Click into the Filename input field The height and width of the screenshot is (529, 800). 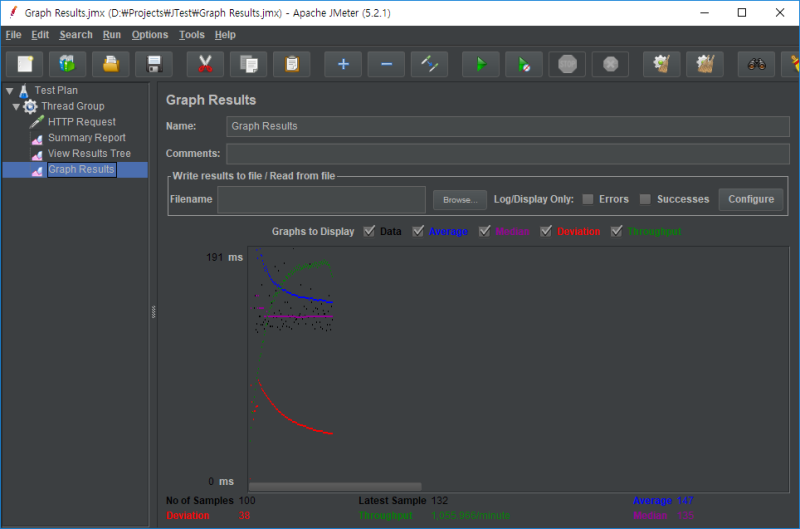click(x=321, y=199)
